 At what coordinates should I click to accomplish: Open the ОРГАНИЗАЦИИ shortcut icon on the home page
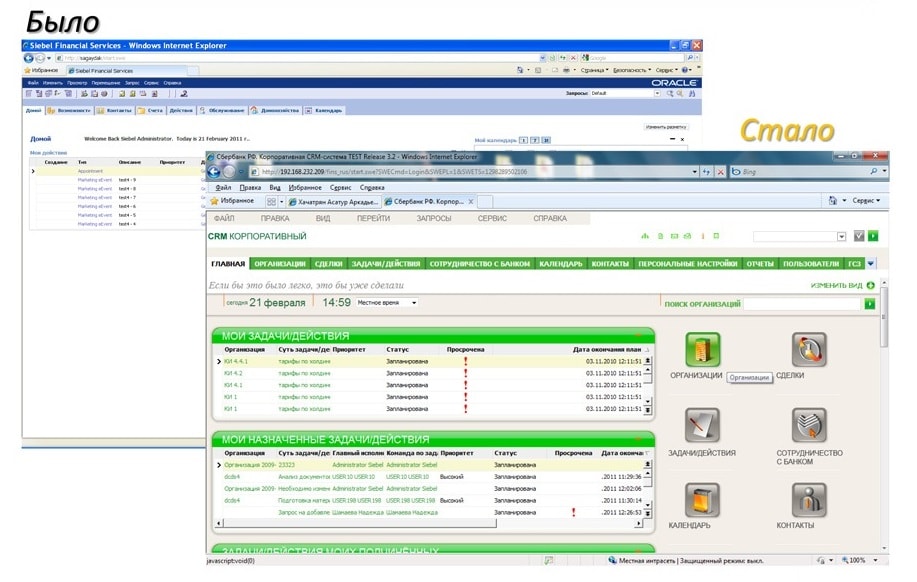702,350
